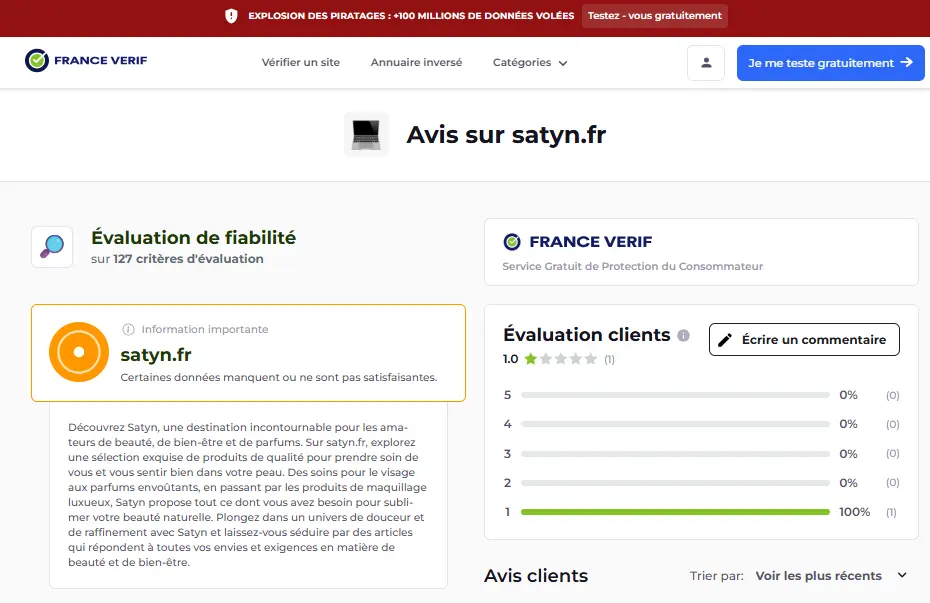Image resolution: width=930 pixels, height=603 pixels.
Task: Open the info tooltip next to Évaluation clients
Action: point(683,336)
